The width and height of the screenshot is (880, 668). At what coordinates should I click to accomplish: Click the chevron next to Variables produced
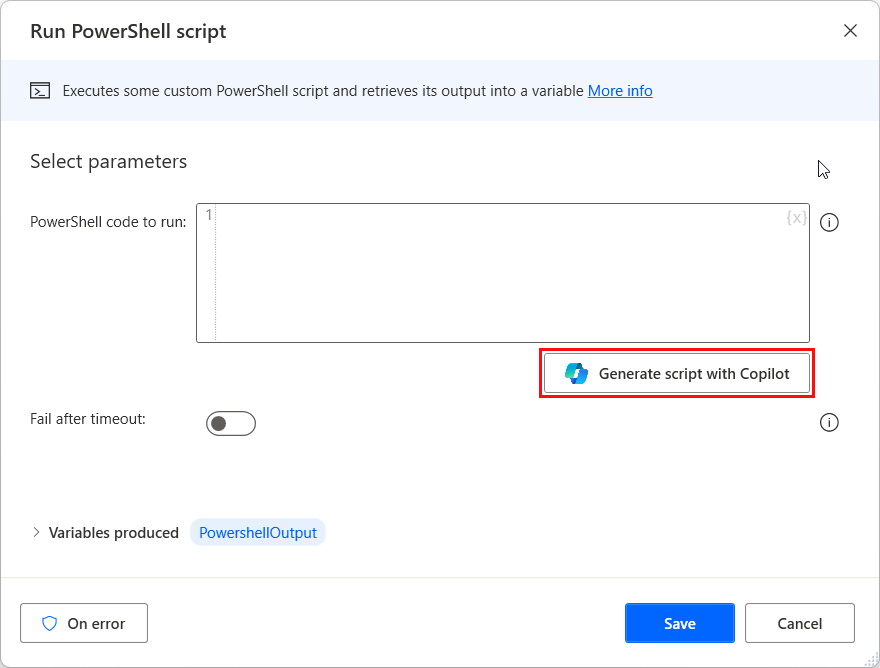37,532
